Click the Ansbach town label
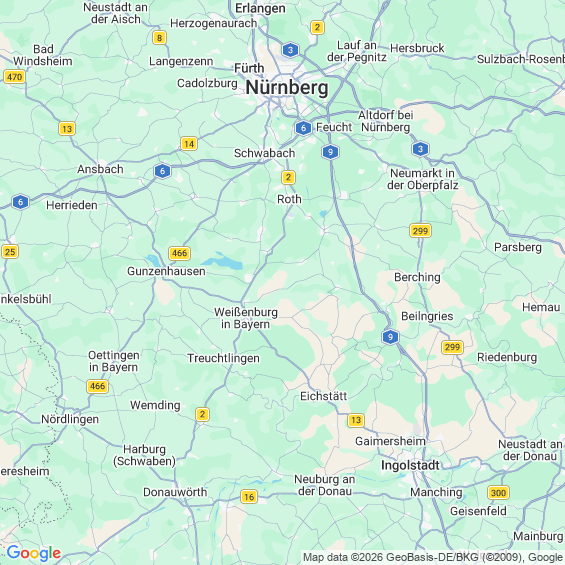 [100, 169]
